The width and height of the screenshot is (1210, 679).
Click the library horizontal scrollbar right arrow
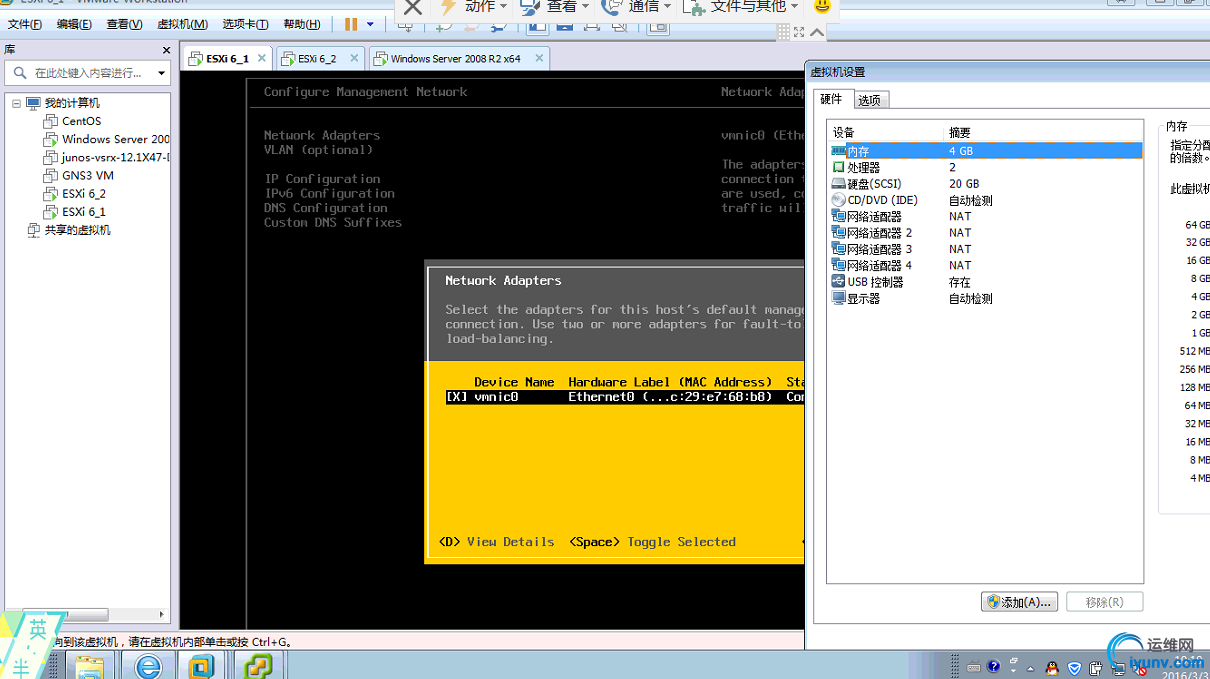pos(162,615)
